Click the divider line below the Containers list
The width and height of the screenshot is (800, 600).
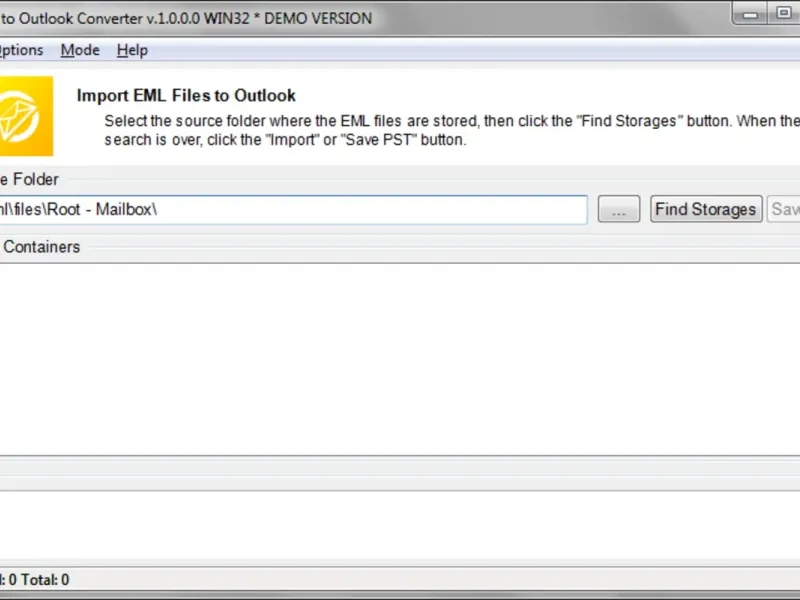pos(400,456)
